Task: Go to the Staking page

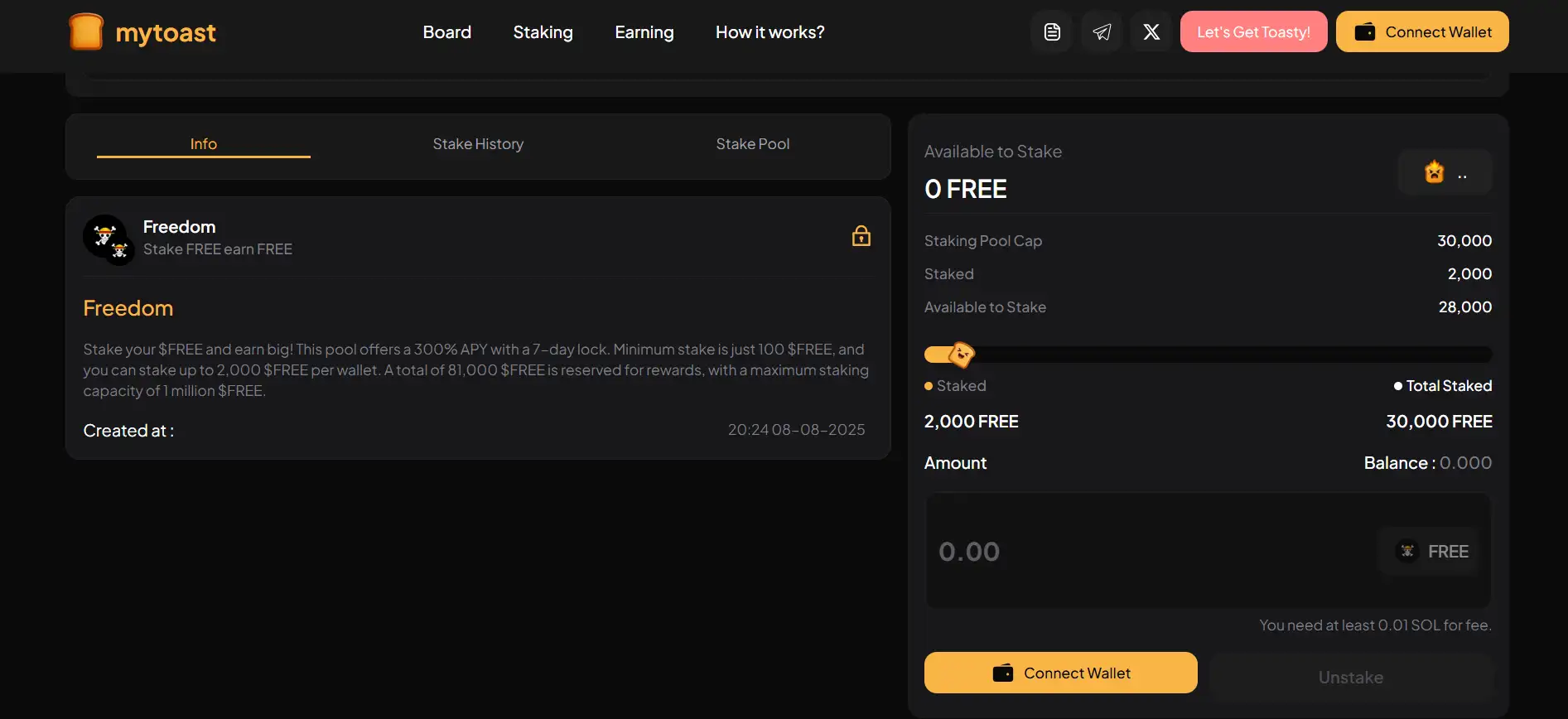Action: [x=543, y=32]
